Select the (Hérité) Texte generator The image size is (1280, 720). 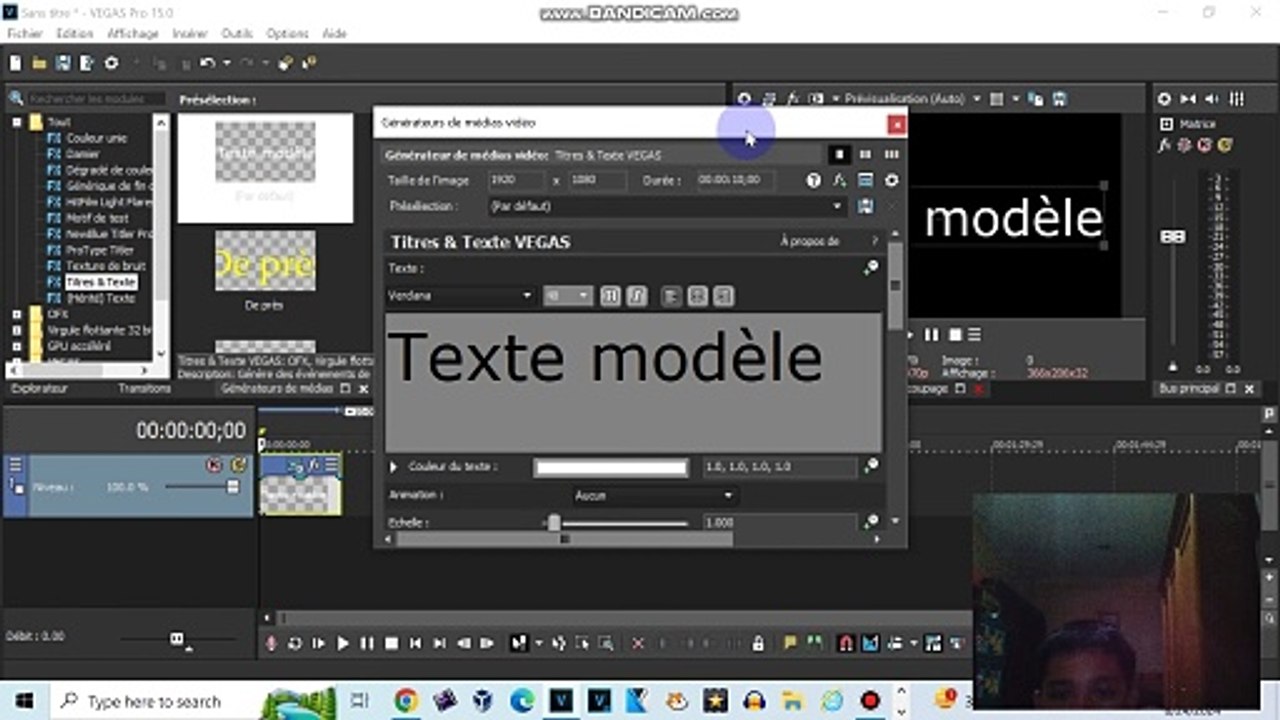coord(100,298)
